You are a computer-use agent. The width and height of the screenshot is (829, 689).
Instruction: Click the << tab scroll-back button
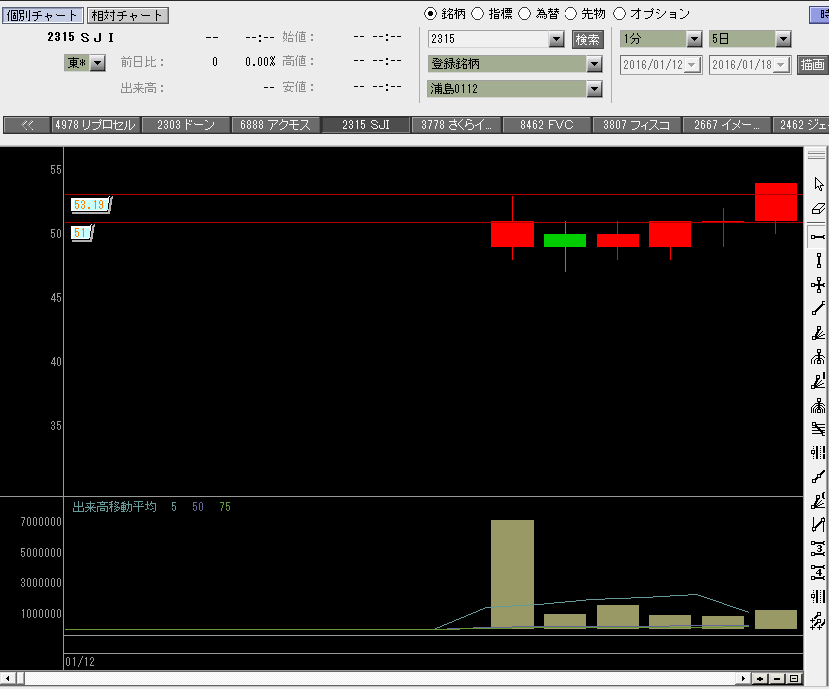pos(27,125)
